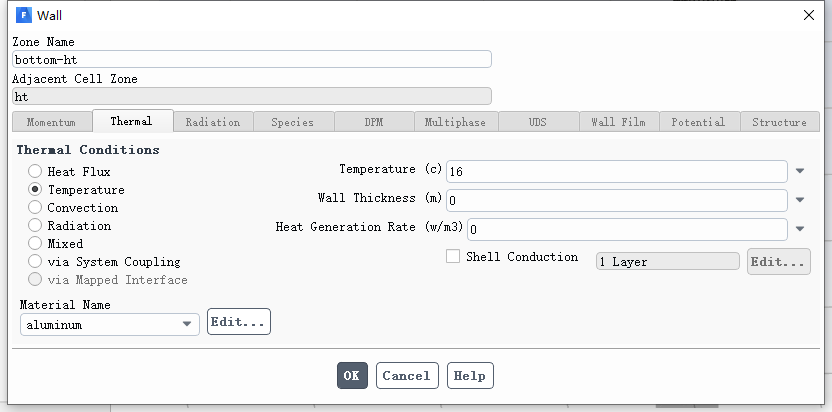The height and width of the screenshot is (412, 832).
Task: Close the Wall dialog window
Action: [809, 15]
